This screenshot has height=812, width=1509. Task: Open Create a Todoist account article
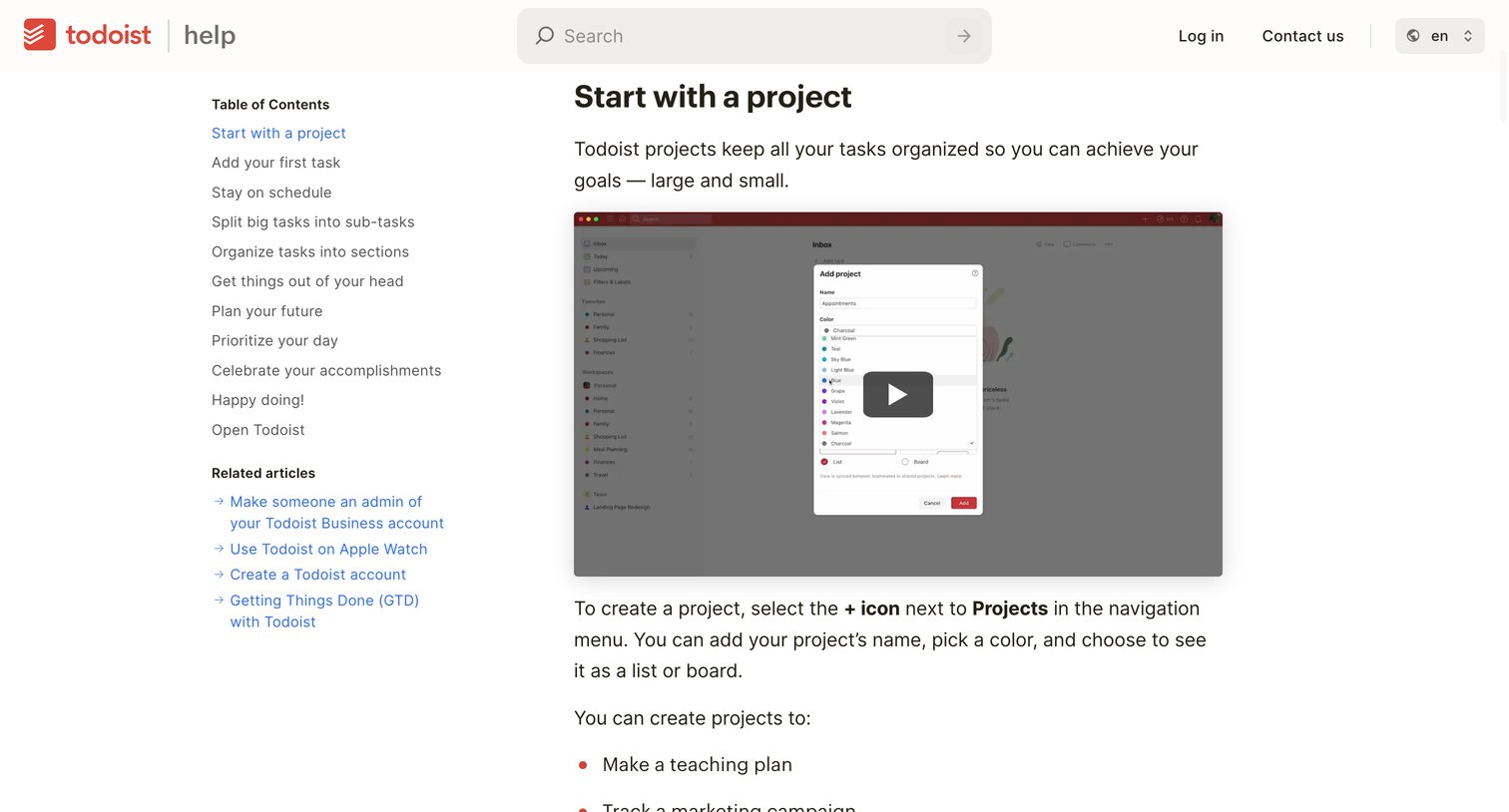pyautogui.click(x=317, y=575)
